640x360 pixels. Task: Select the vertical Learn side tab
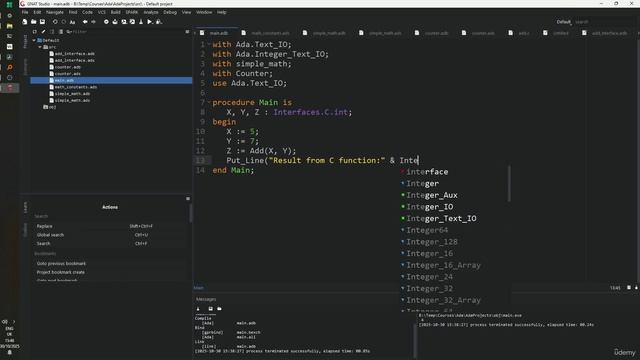(25, 207)
